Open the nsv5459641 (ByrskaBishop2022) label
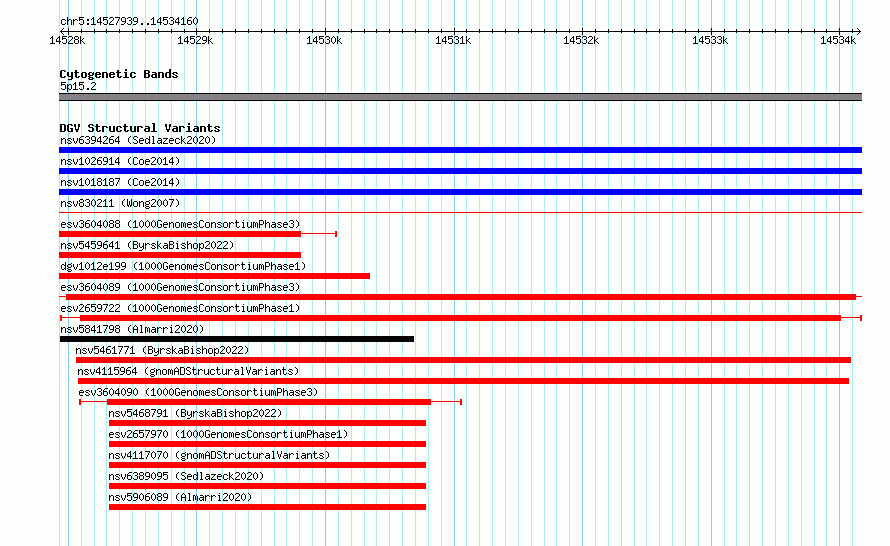The image size is (890, 546). coord(147,245)
